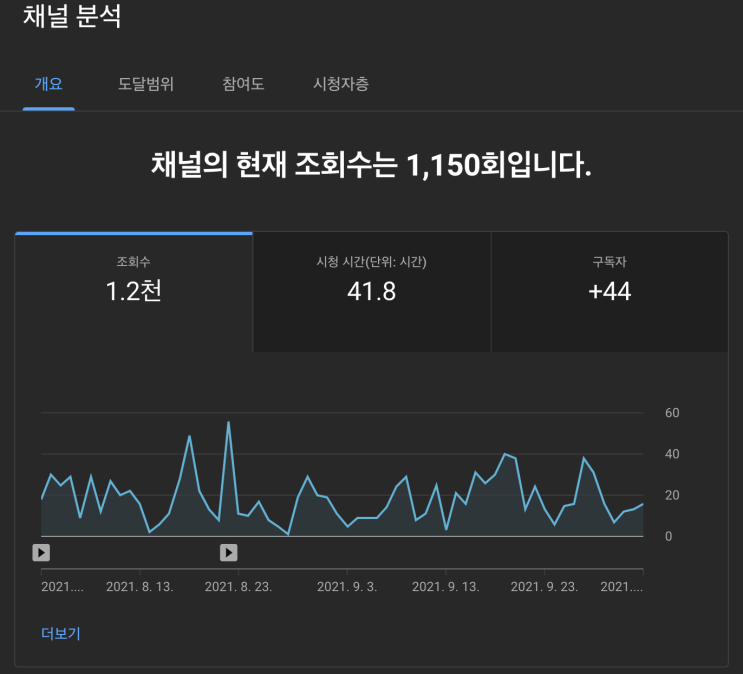
Task: Click the 2021. 8. 13. axis date label
Action: pyautogui.click(x=140, y=587)
